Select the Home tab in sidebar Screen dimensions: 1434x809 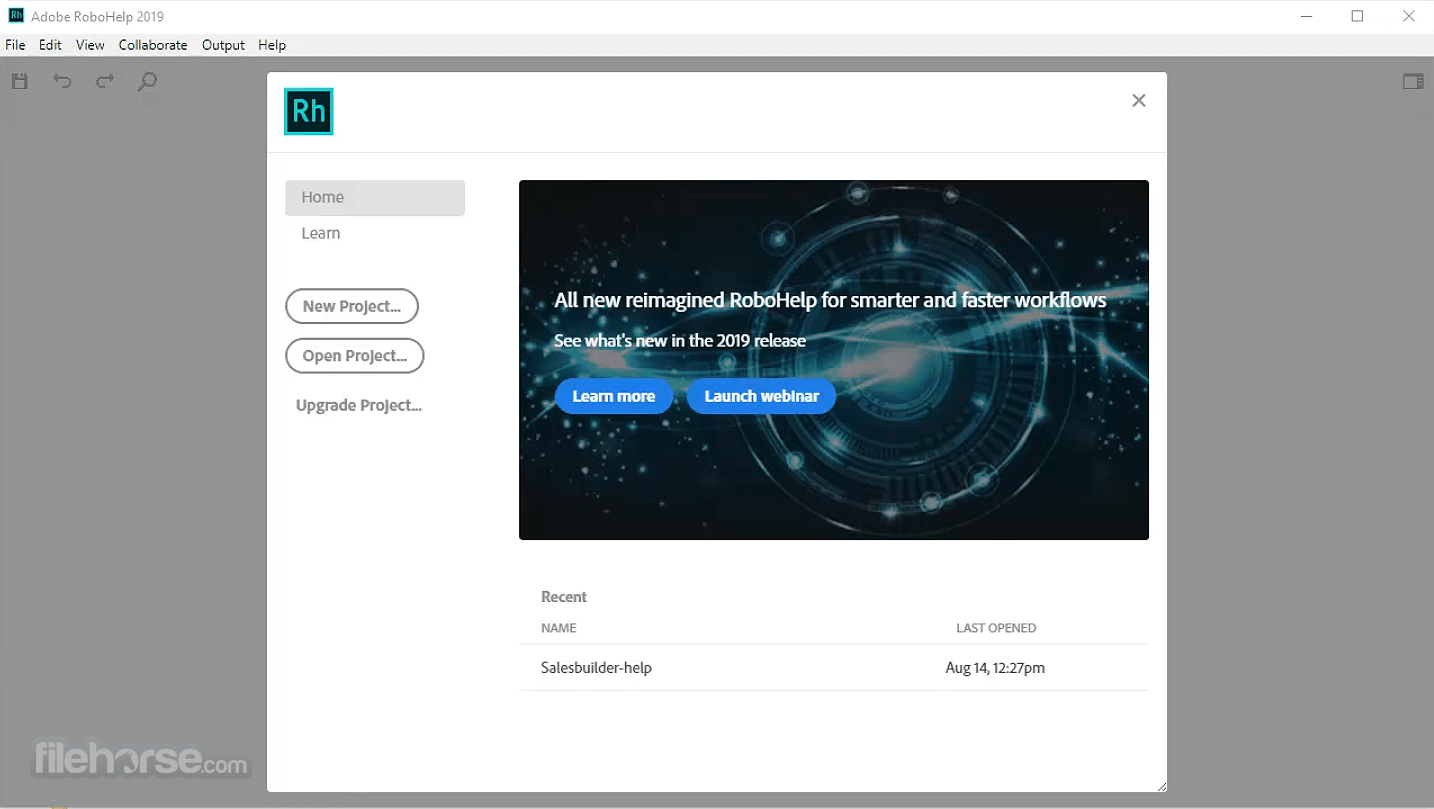375,198
